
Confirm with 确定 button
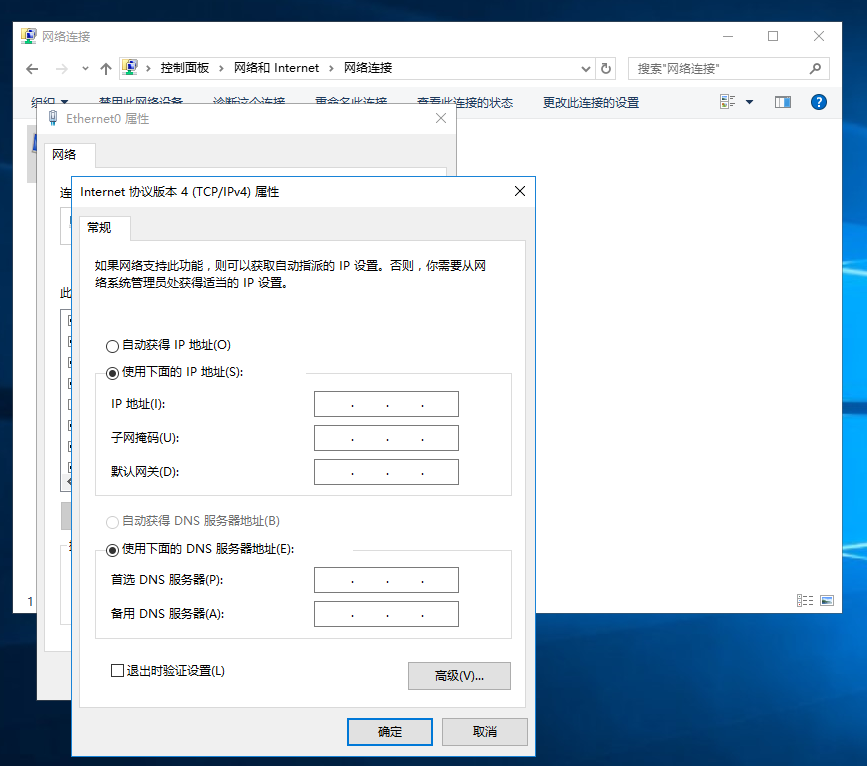click(390, 732)
